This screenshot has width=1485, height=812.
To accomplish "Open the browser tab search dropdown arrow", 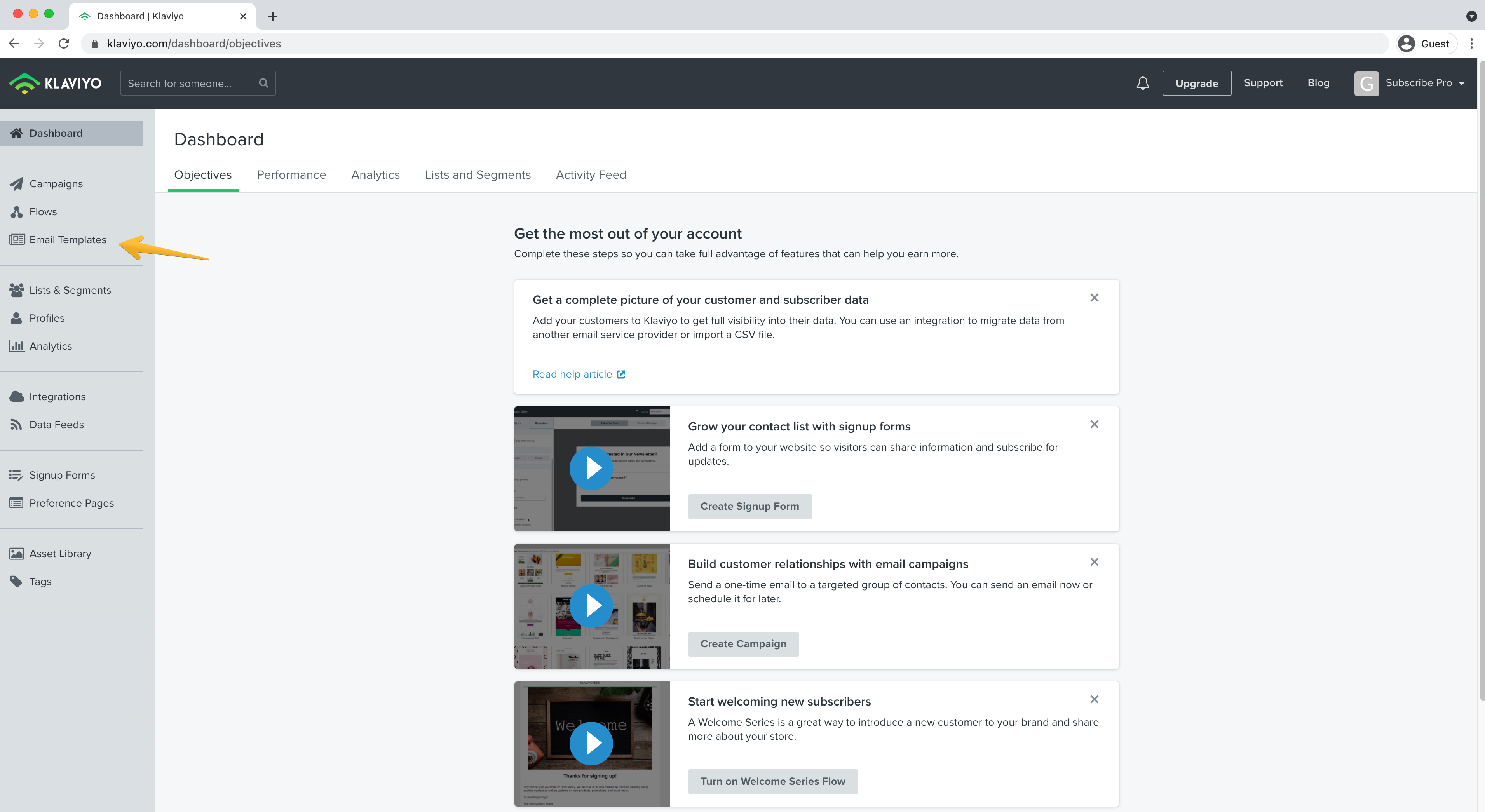I will click(x=1471, y=16).
